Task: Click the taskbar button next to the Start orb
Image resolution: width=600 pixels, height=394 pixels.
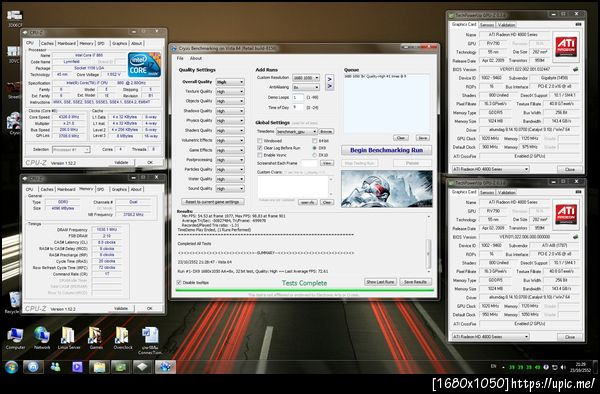Action: 33,367
